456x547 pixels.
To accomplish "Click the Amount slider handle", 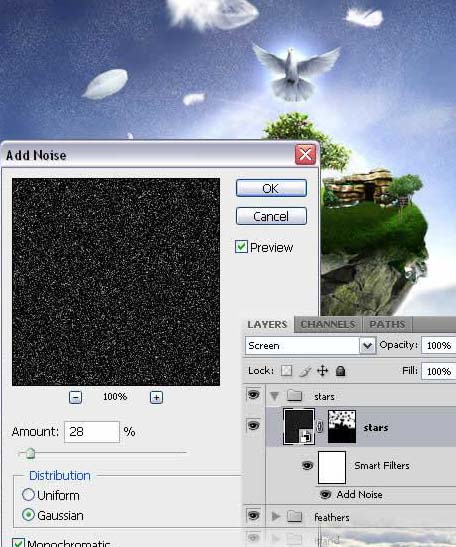I will [x=31, y=453].
